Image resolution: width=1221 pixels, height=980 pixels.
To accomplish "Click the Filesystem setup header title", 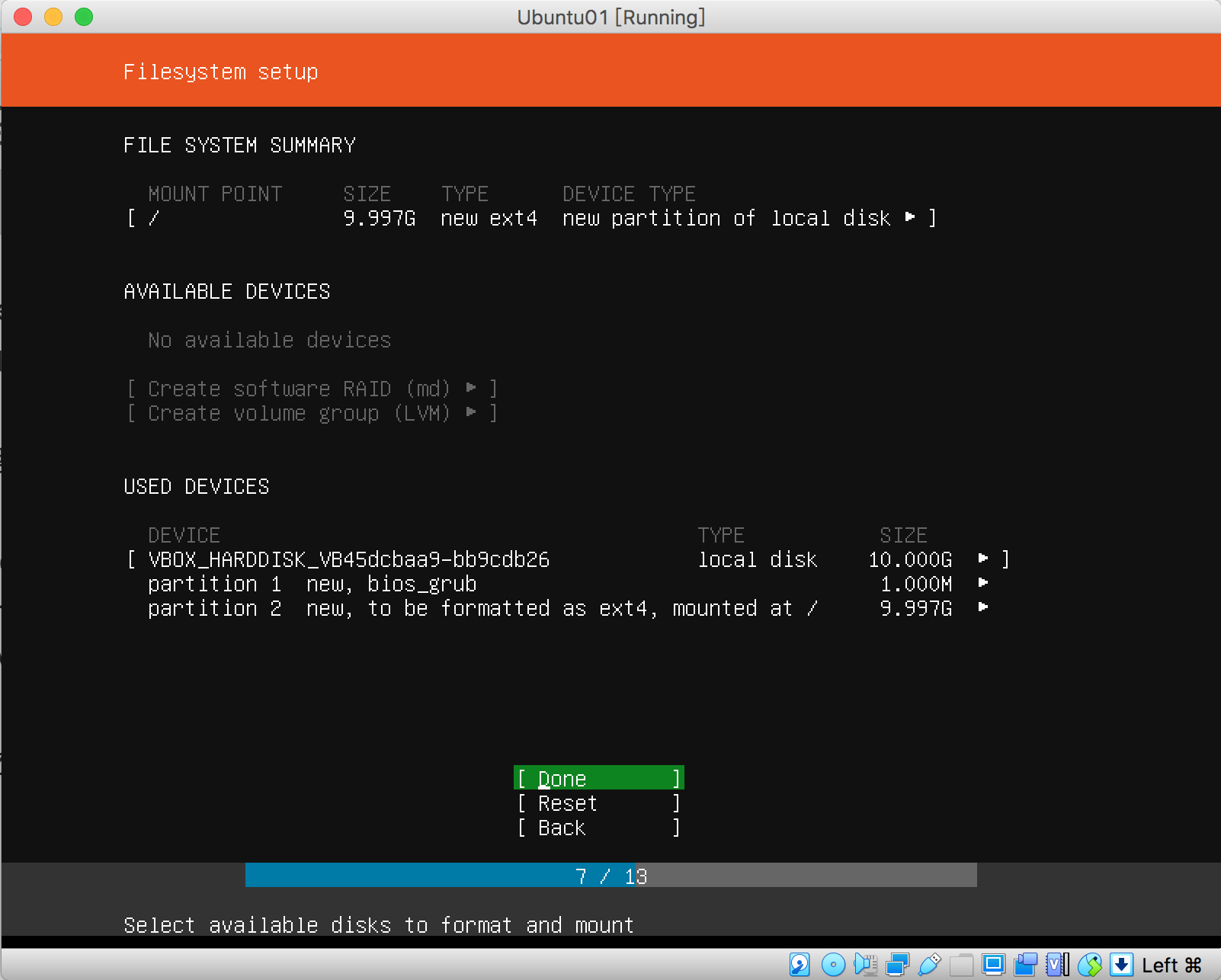I will [x=221, y=72].
